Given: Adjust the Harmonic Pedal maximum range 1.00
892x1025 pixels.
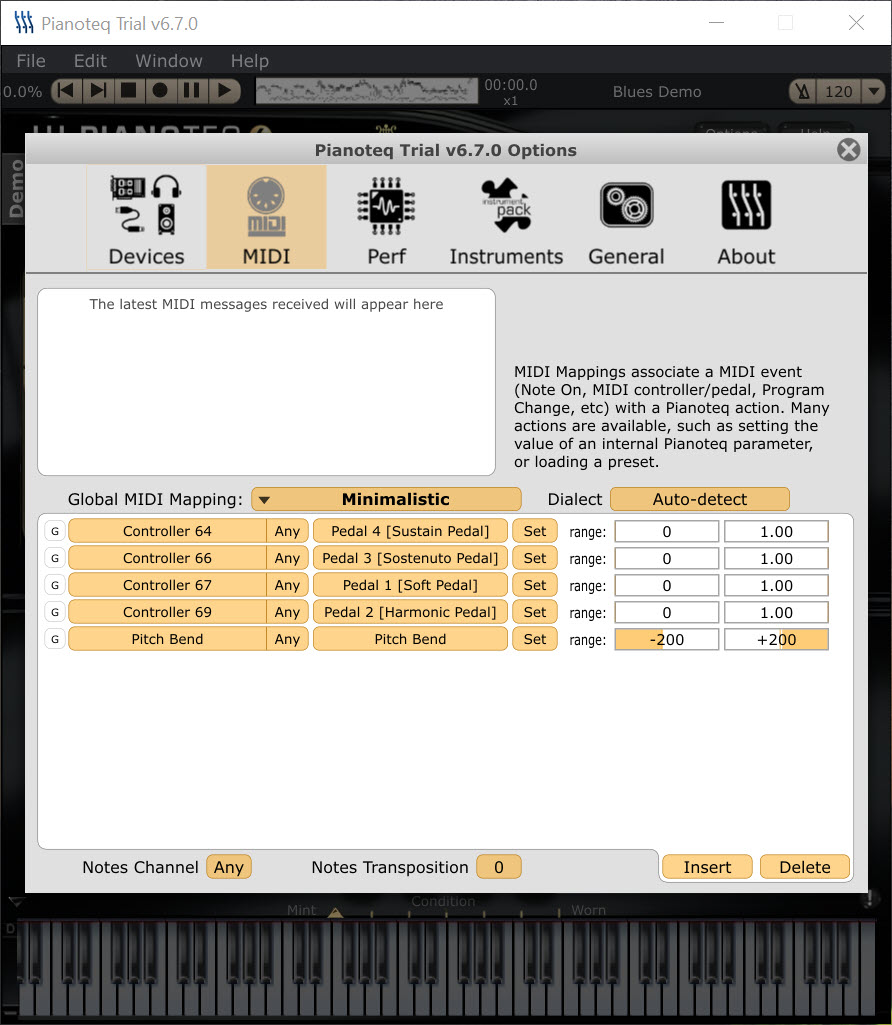Looking at the screenshot, I should click(776, 613).
